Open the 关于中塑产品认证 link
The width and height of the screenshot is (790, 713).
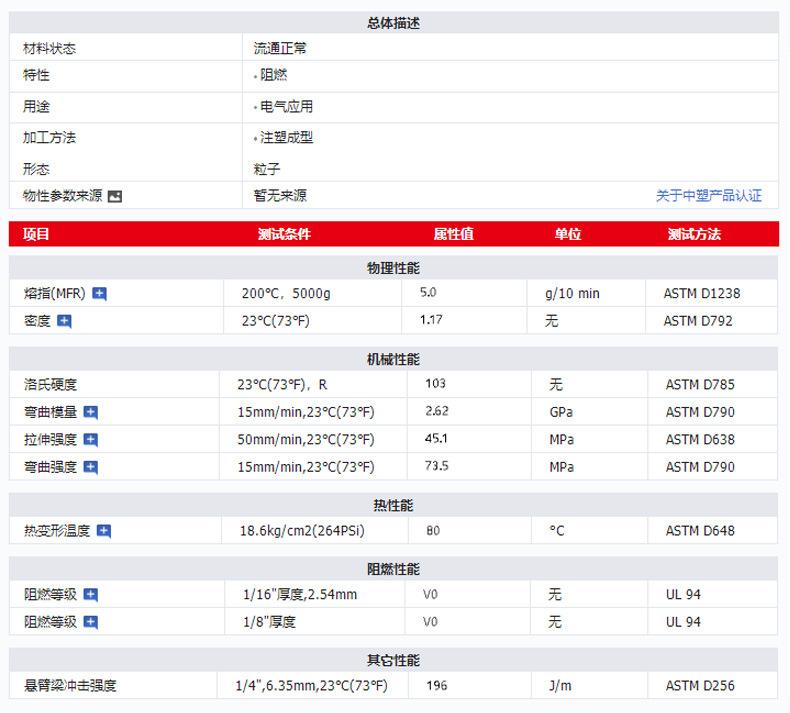tap(708, 196)
